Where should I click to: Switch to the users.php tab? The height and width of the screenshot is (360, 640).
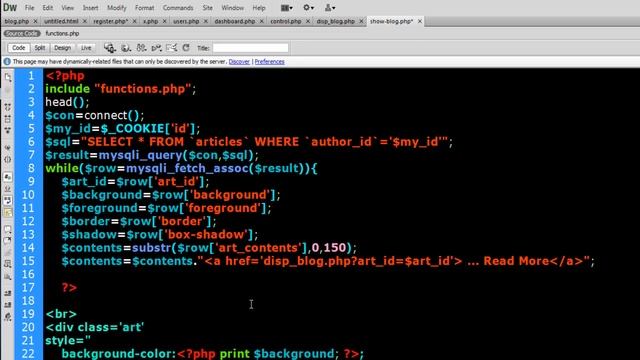click(x=186, y=21)
